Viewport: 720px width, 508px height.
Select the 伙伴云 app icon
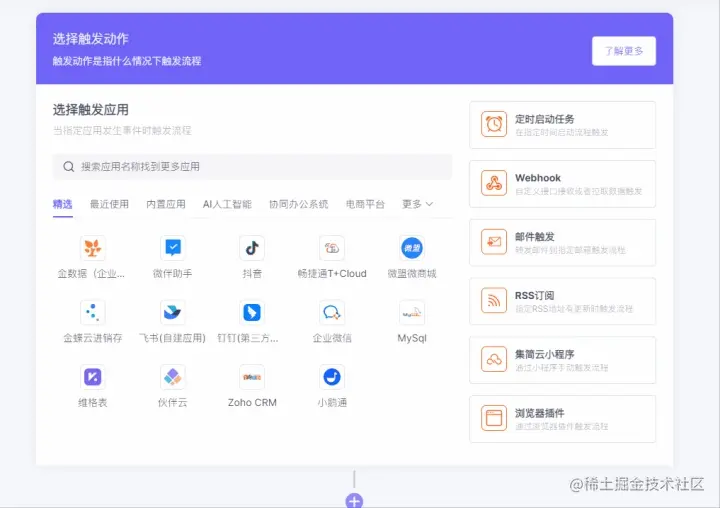[172, 377]
